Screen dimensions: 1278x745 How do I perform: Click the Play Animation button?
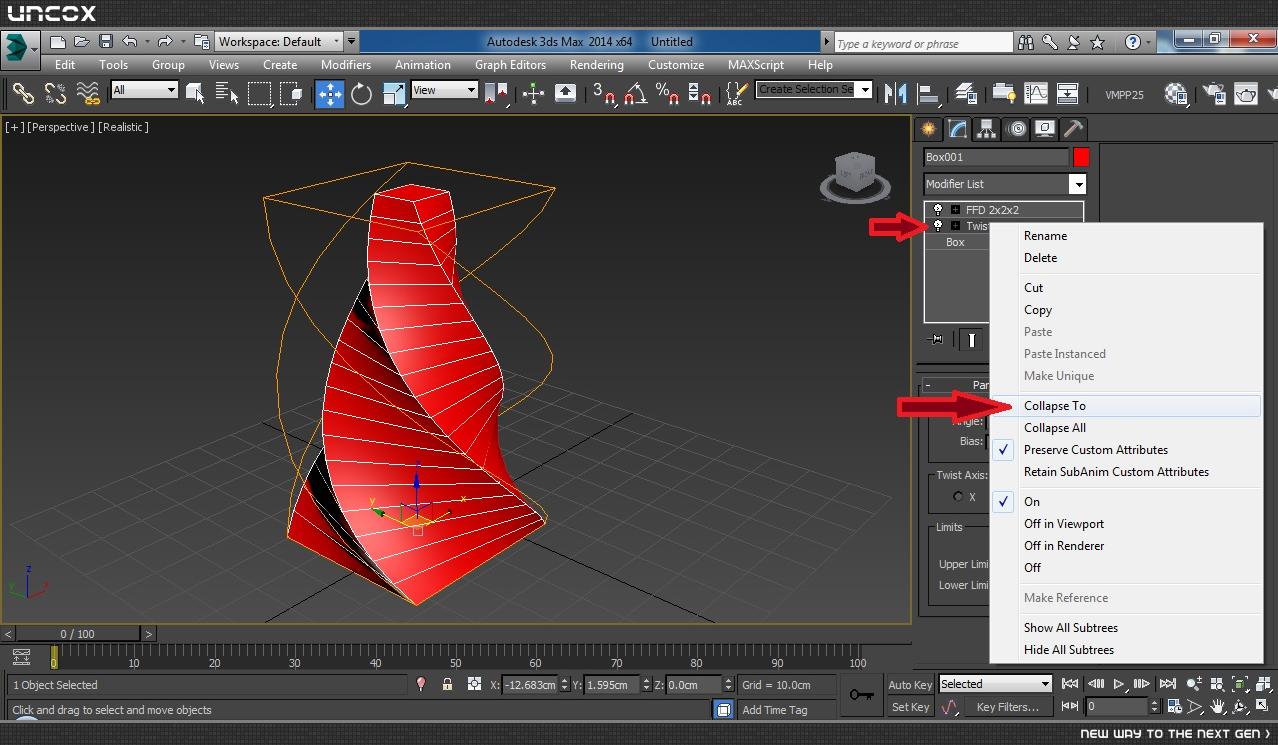(1119, 684)
